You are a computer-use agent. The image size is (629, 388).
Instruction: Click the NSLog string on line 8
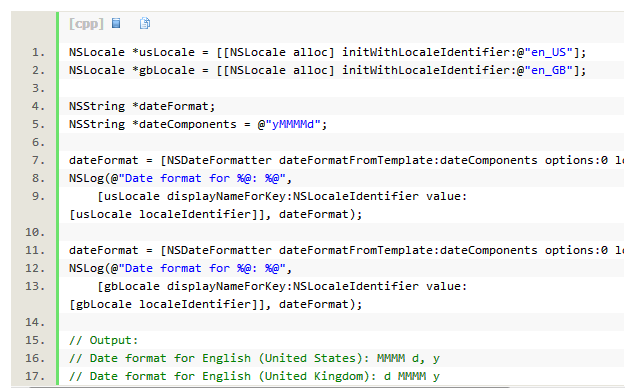pos(202,178)
